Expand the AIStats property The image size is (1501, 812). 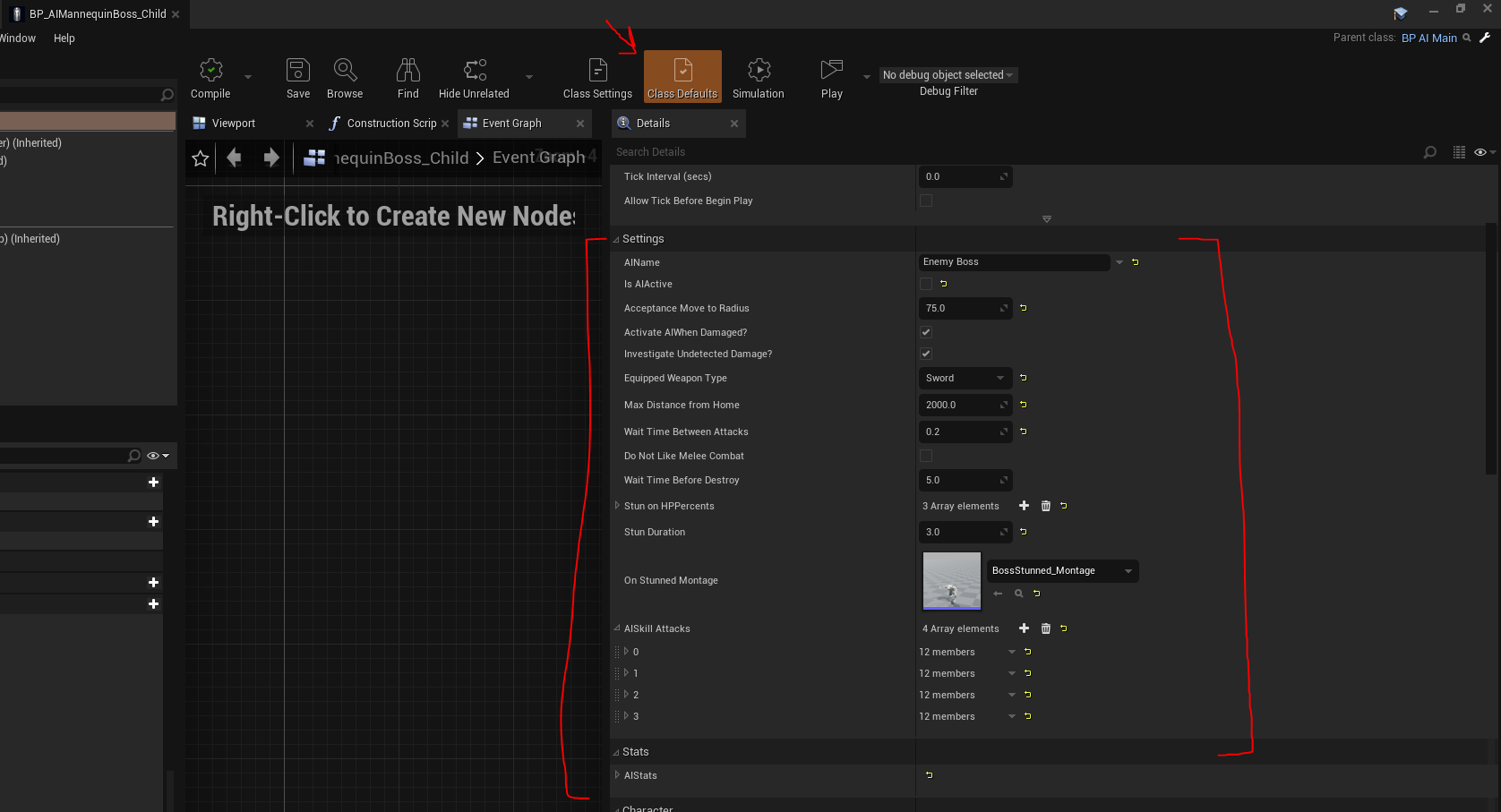[x=617, y=775]
